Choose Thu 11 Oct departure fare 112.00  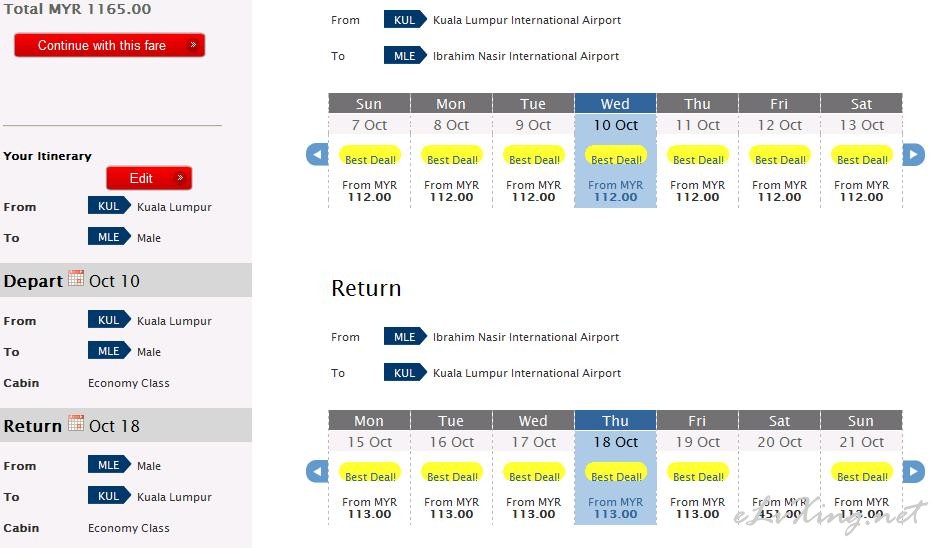click(x=698, y=191)
